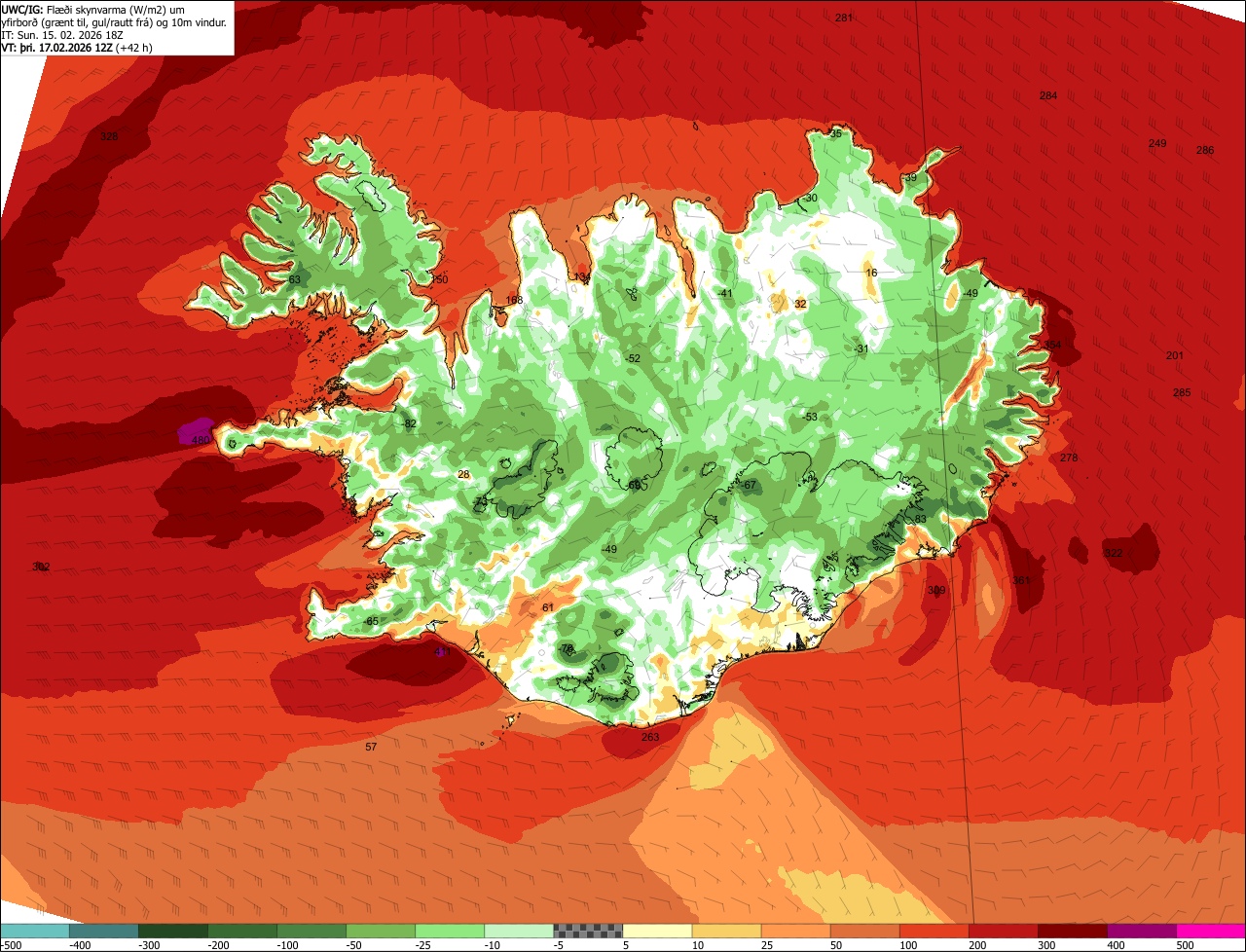Screen dimensions: 1246x952
Task: Click the '302' value near the left edge
Action: coord(41,567)
